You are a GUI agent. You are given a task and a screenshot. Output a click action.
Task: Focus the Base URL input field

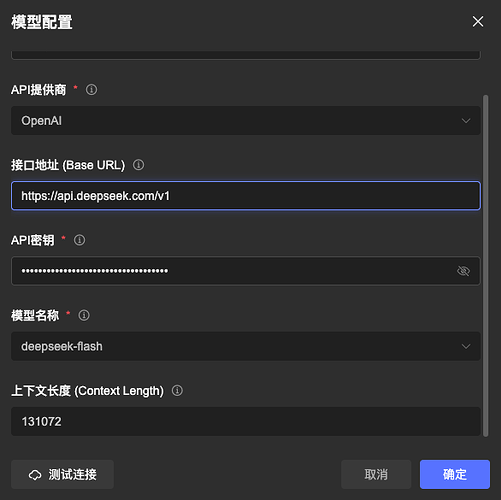click(x=246, y=196)
